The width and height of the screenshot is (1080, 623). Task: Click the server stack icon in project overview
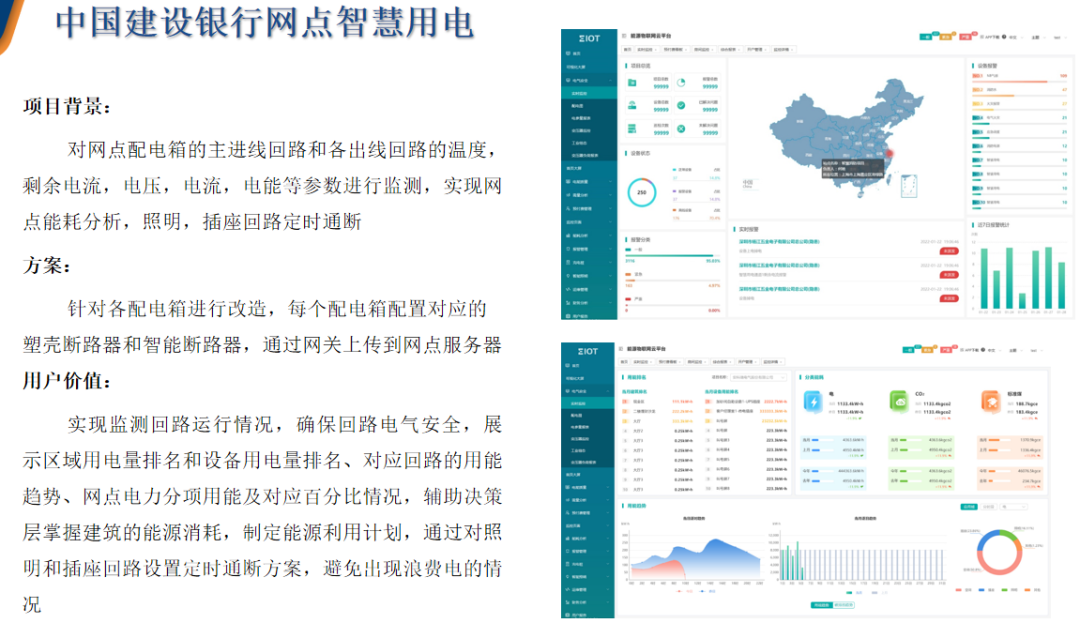[x=632, y=129]
